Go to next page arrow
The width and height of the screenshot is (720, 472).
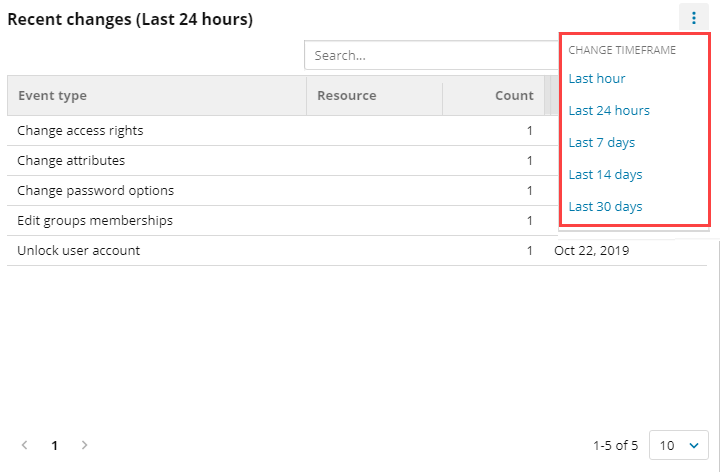pyautogui.click(x=85, y=445)
